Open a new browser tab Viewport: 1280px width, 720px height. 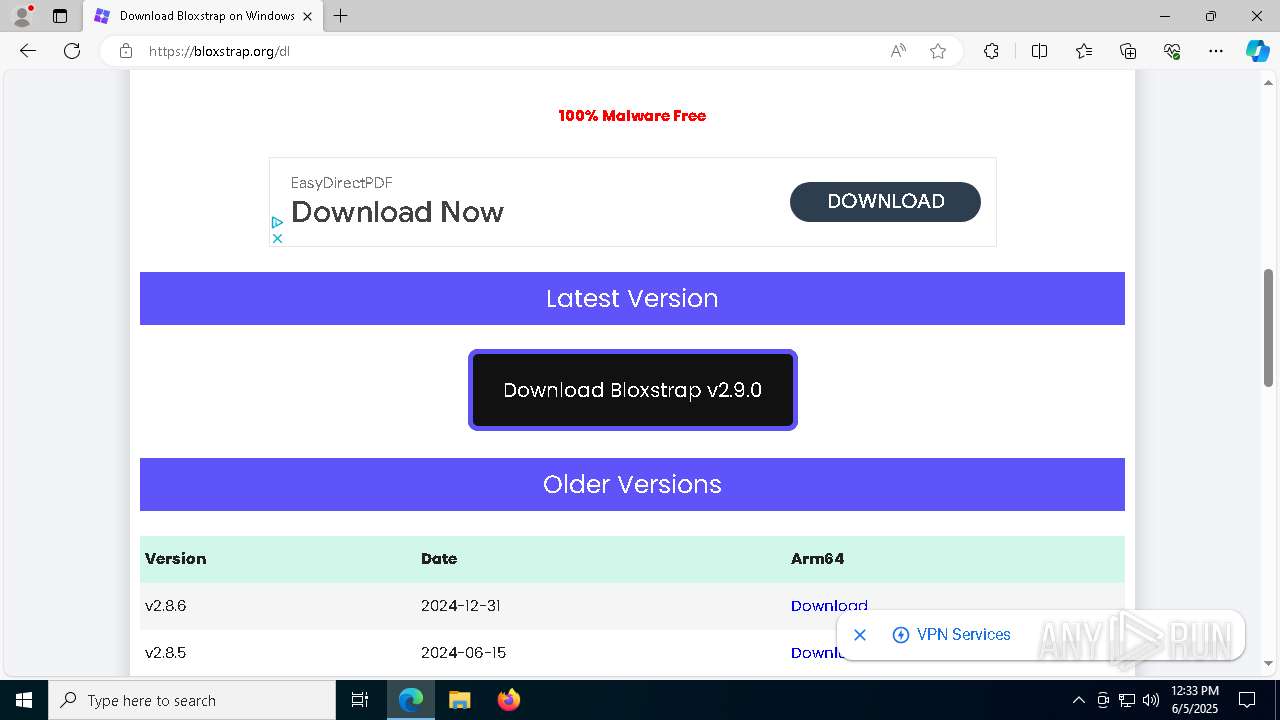341,16
